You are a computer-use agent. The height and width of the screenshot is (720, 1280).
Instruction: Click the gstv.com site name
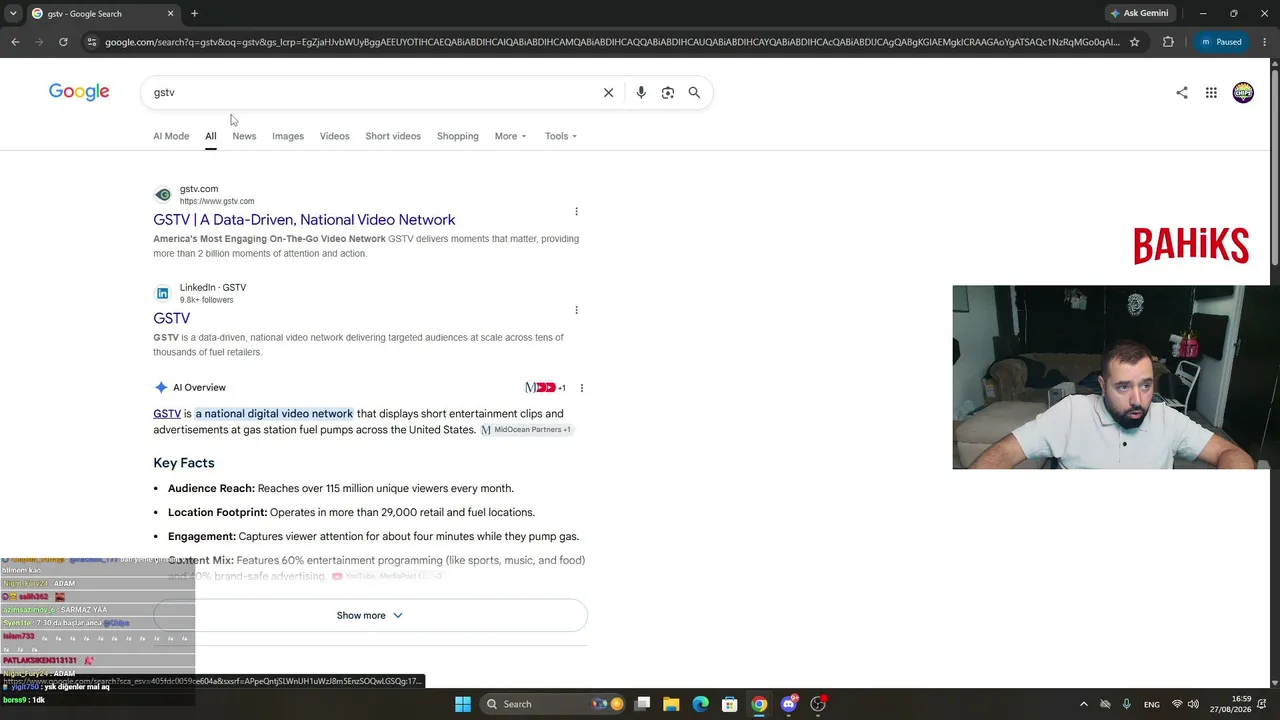[199, 189]
